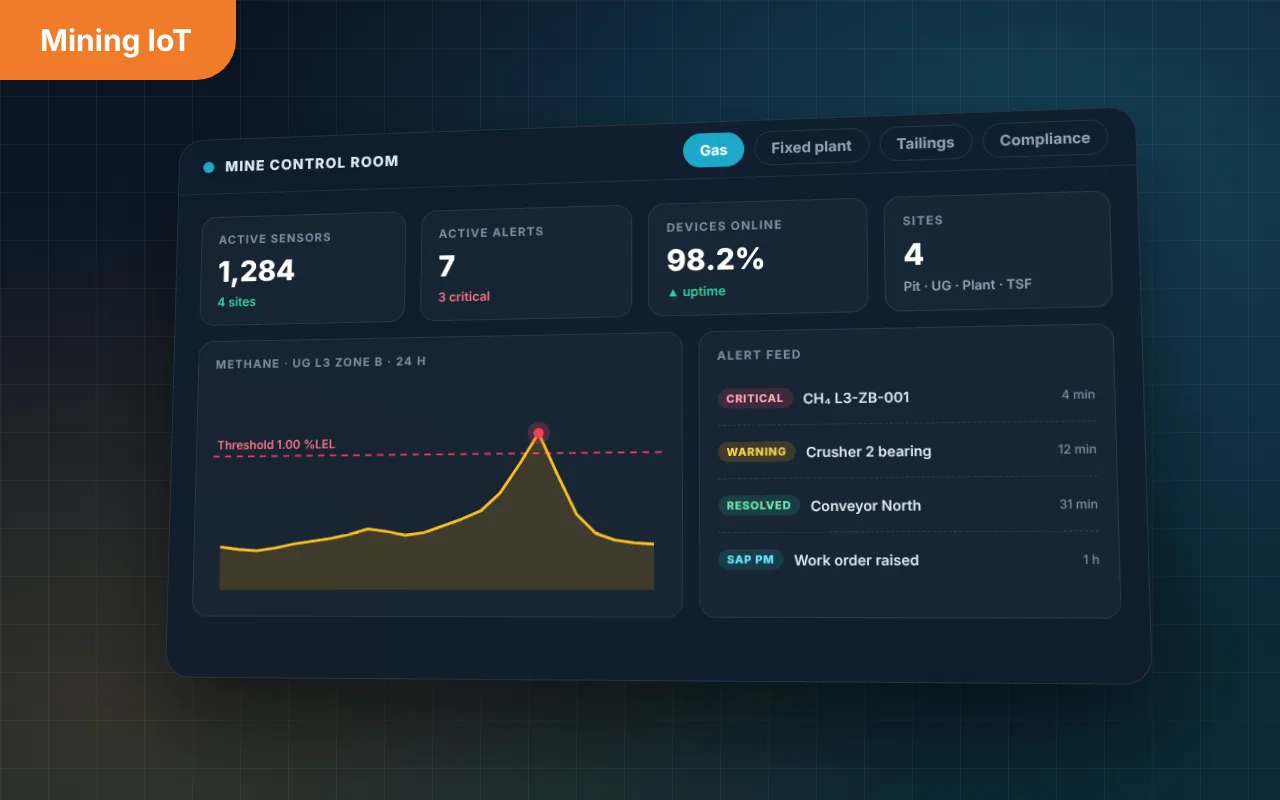Select the WARNING badge in alert feed
This screenshot has height=800, width=1280.
tap(756, 452)
